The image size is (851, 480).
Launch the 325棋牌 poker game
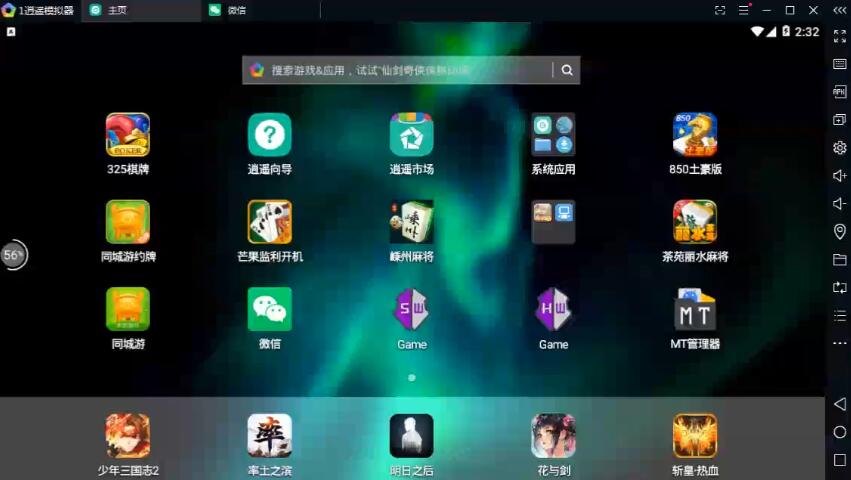click(x=128, y=135)
